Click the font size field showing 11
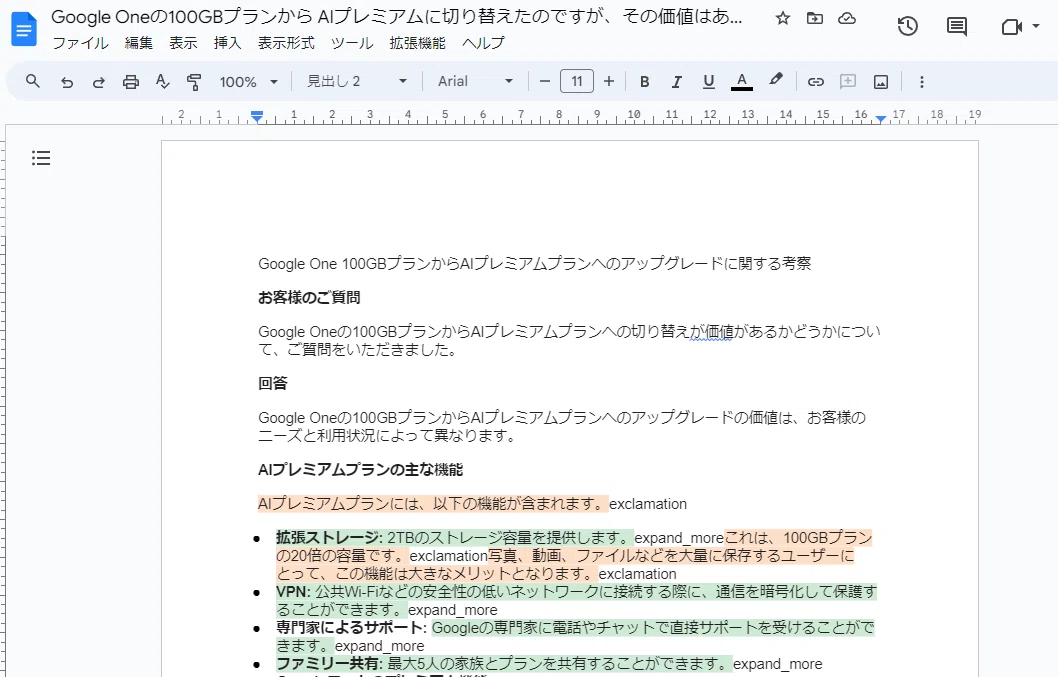The width and height of the screenshot is (1058, 677). click(577, 82)
